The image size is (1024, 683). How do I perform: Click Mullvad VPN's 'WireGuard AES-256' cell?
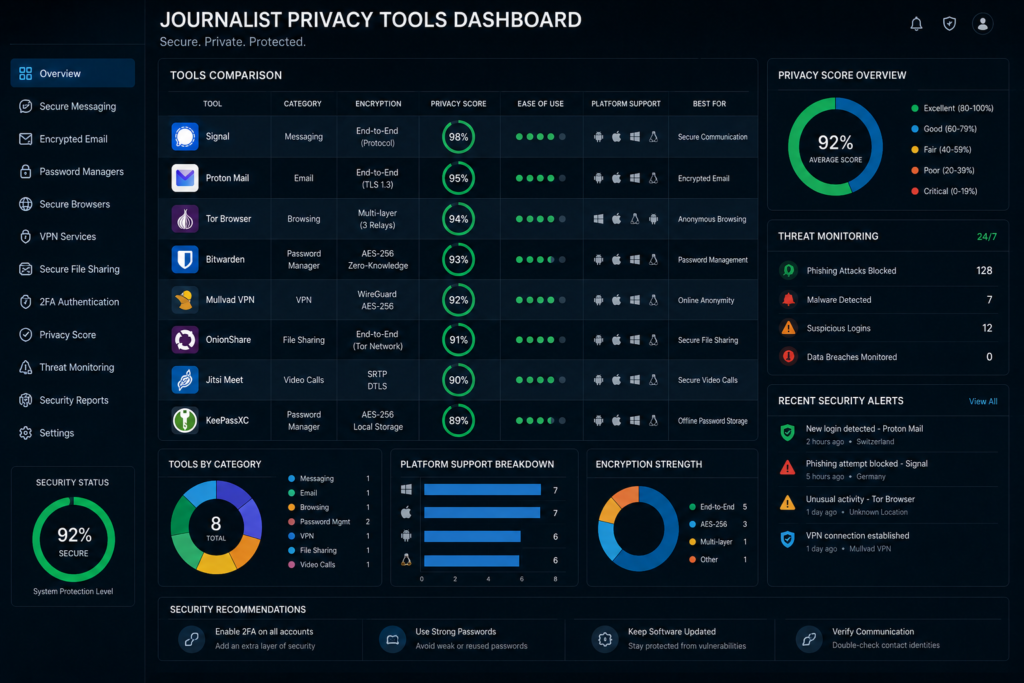[377, 300]
